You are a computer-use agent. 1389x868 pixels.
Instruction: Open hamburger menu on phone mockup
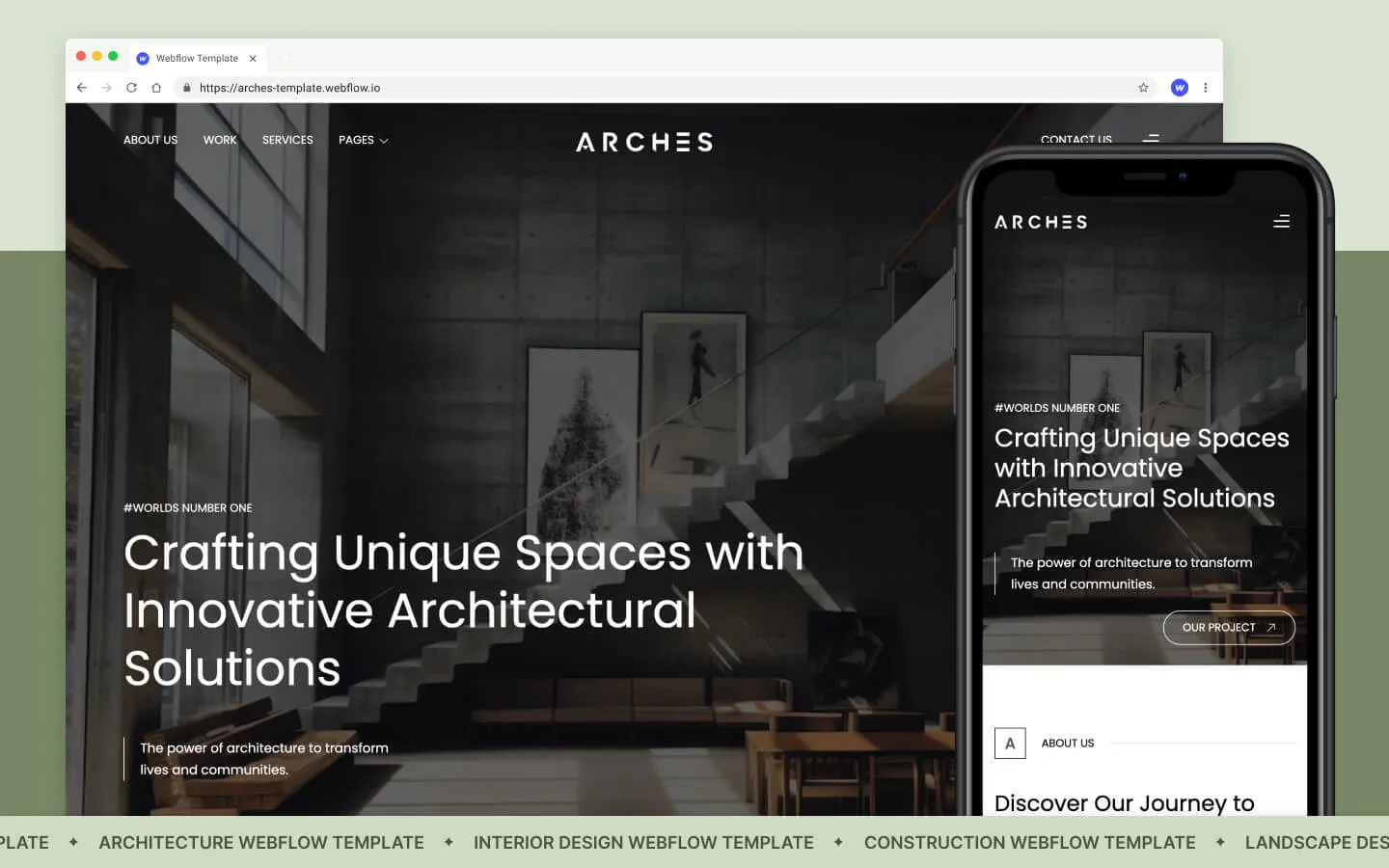click(1281, 222)
